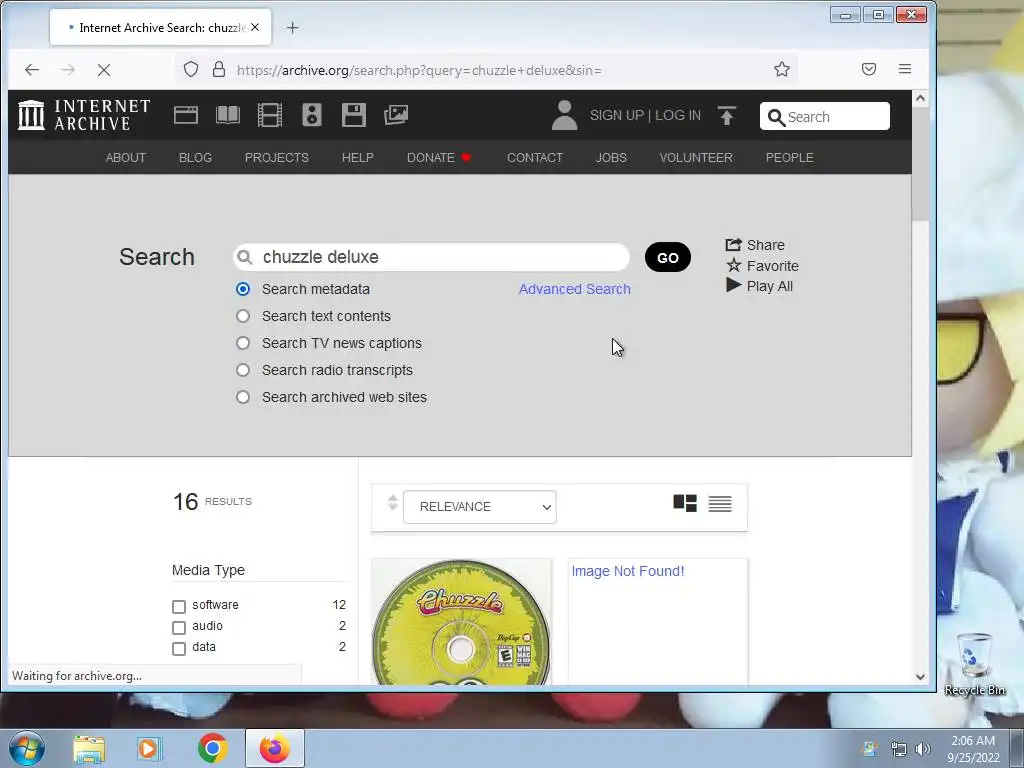Open volume control in system tray
The image size is (1024, 768).
pos(923,749)
